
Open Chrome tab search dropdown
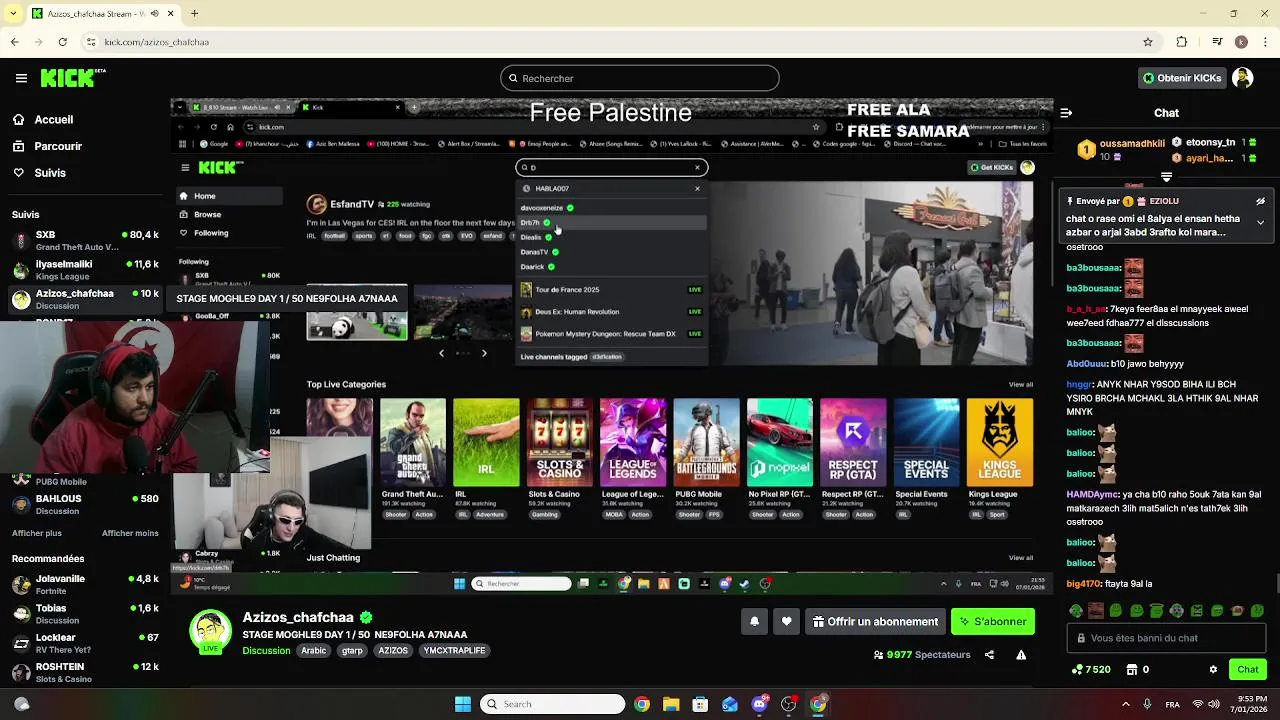tap(11, 14)
